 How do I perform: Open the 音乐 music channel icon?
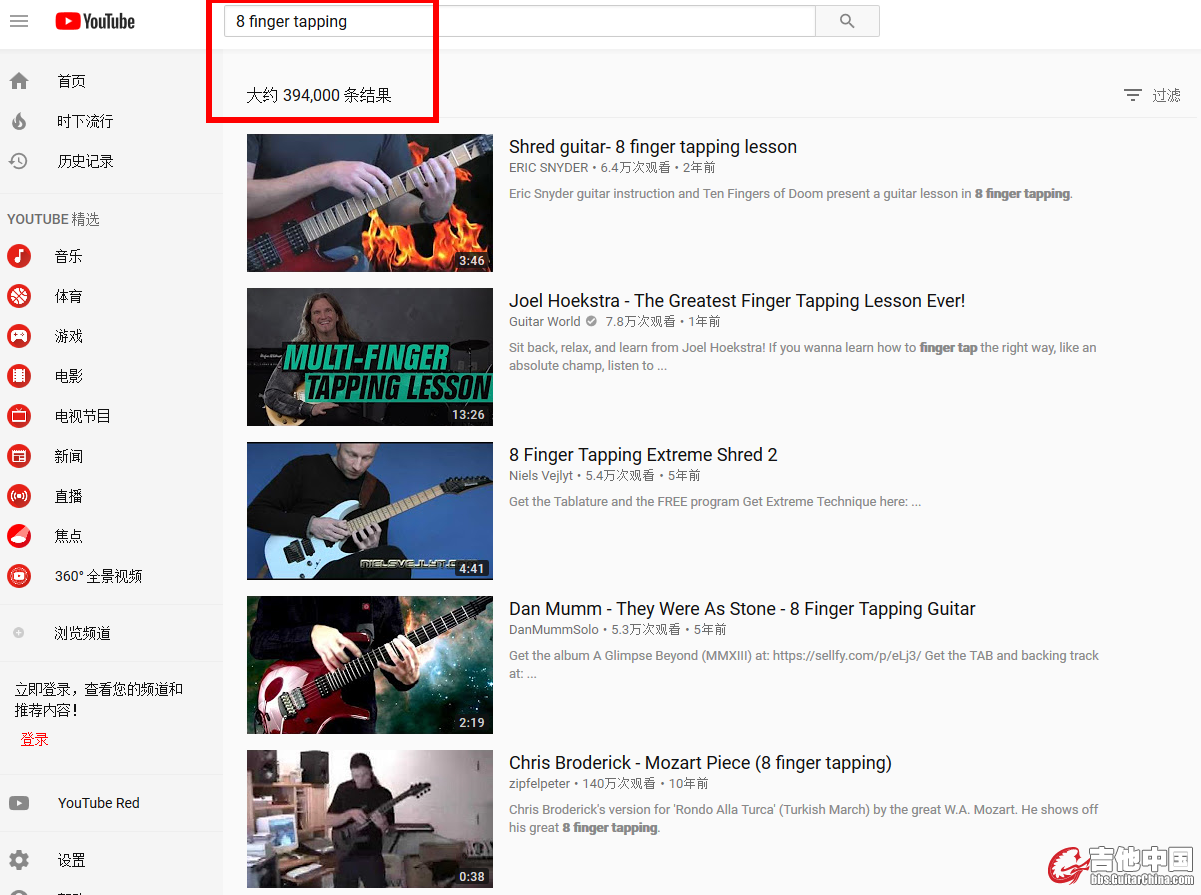pos(19,256)
